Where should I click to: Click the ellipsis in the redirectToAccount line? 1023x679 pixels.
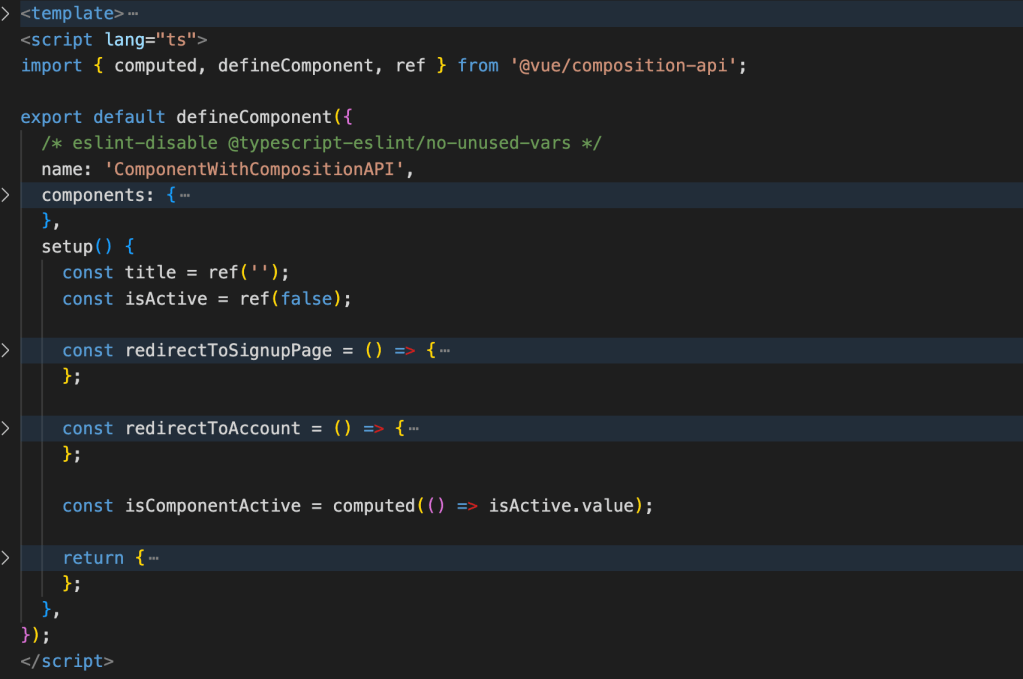(413, 428)
